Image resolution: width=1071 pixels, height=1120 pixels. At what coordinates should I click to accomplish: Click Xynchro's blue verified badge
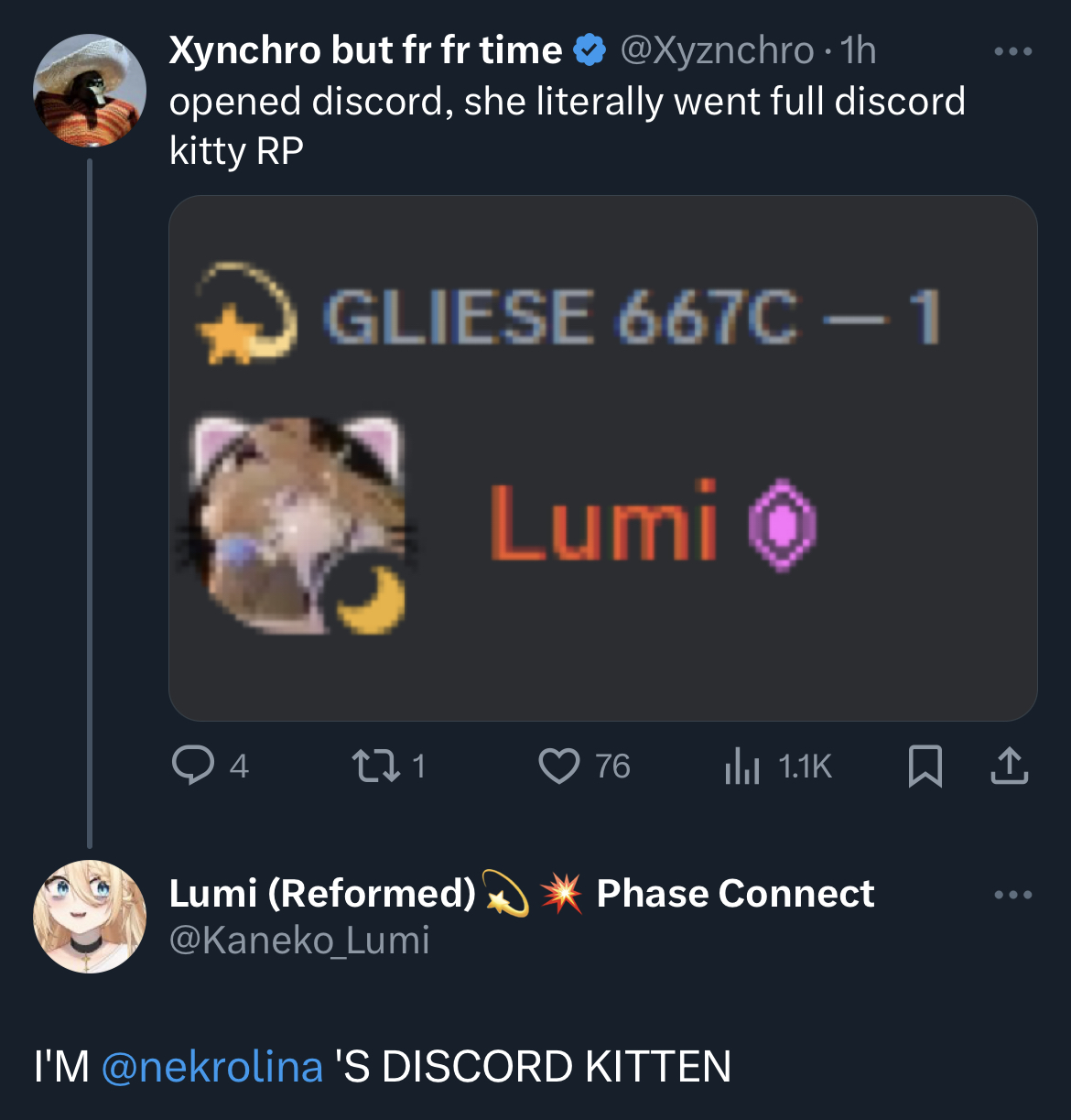point(590,50)
